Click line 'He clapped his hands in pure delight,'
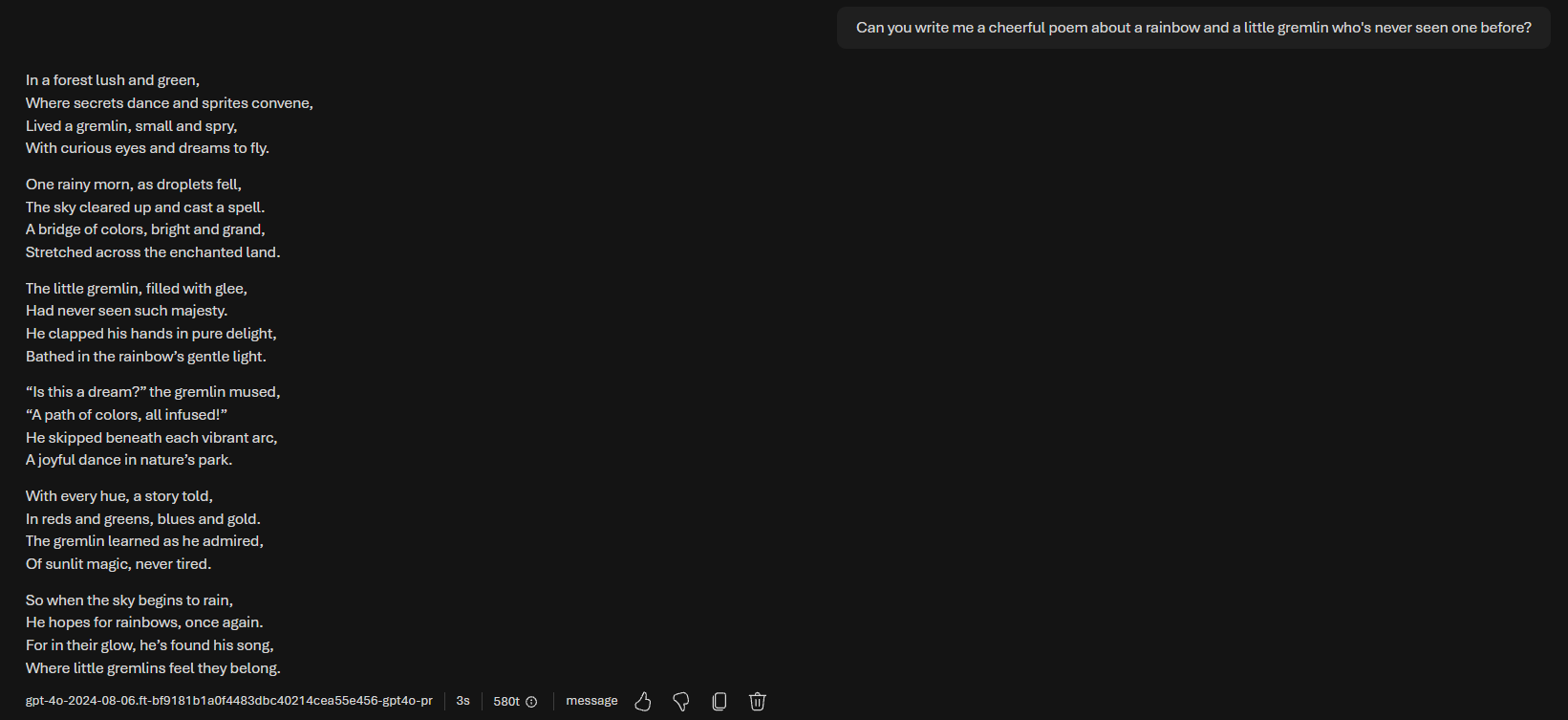 (x=151, y=334)
